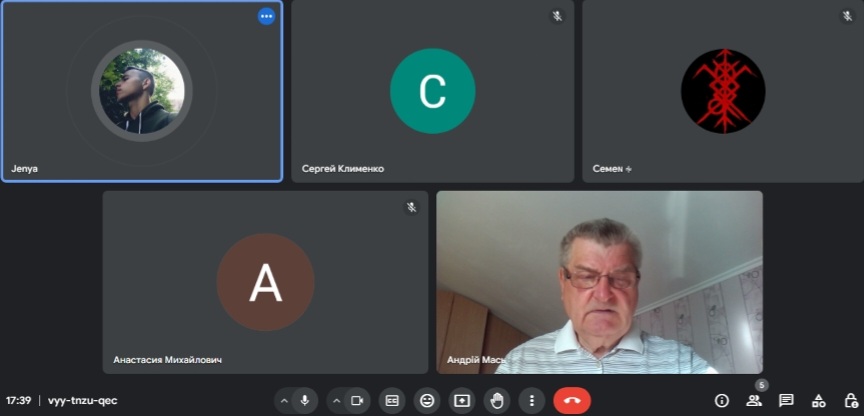Screen dimensions: 864x416
Task: Open host controls lock icon
Action: (x=851, y=401)
